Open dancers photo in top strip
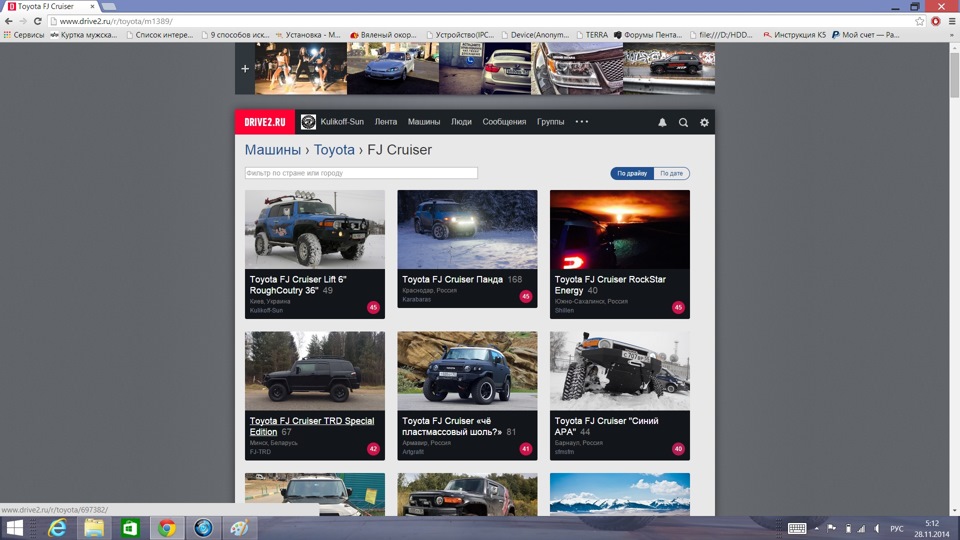 click(x=301, y=69)
